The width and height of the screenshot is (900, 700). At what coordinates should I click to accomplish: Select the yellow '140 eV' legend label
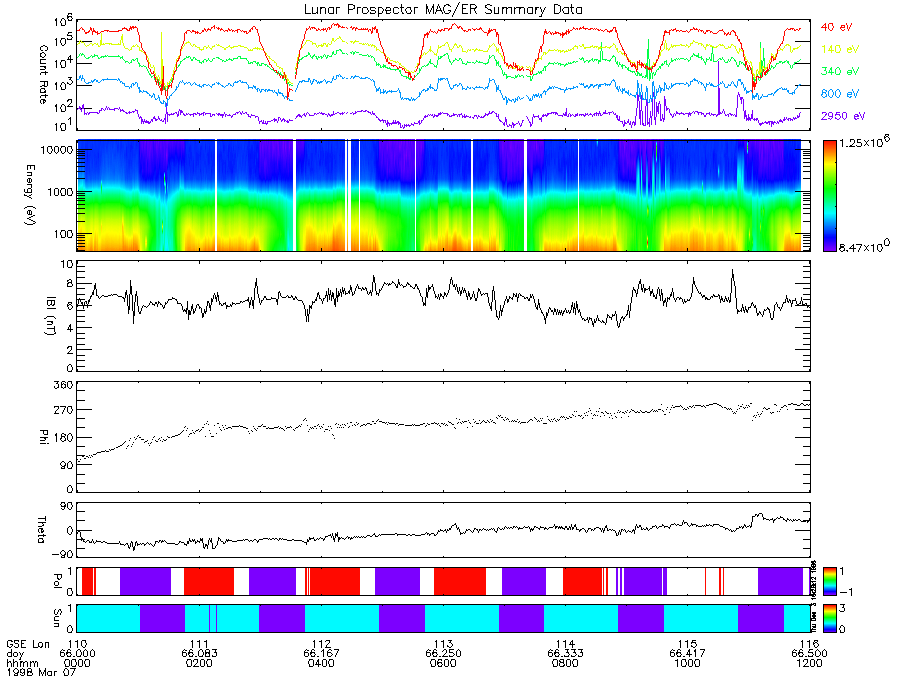pyautogui.click(x=840, y=49)
